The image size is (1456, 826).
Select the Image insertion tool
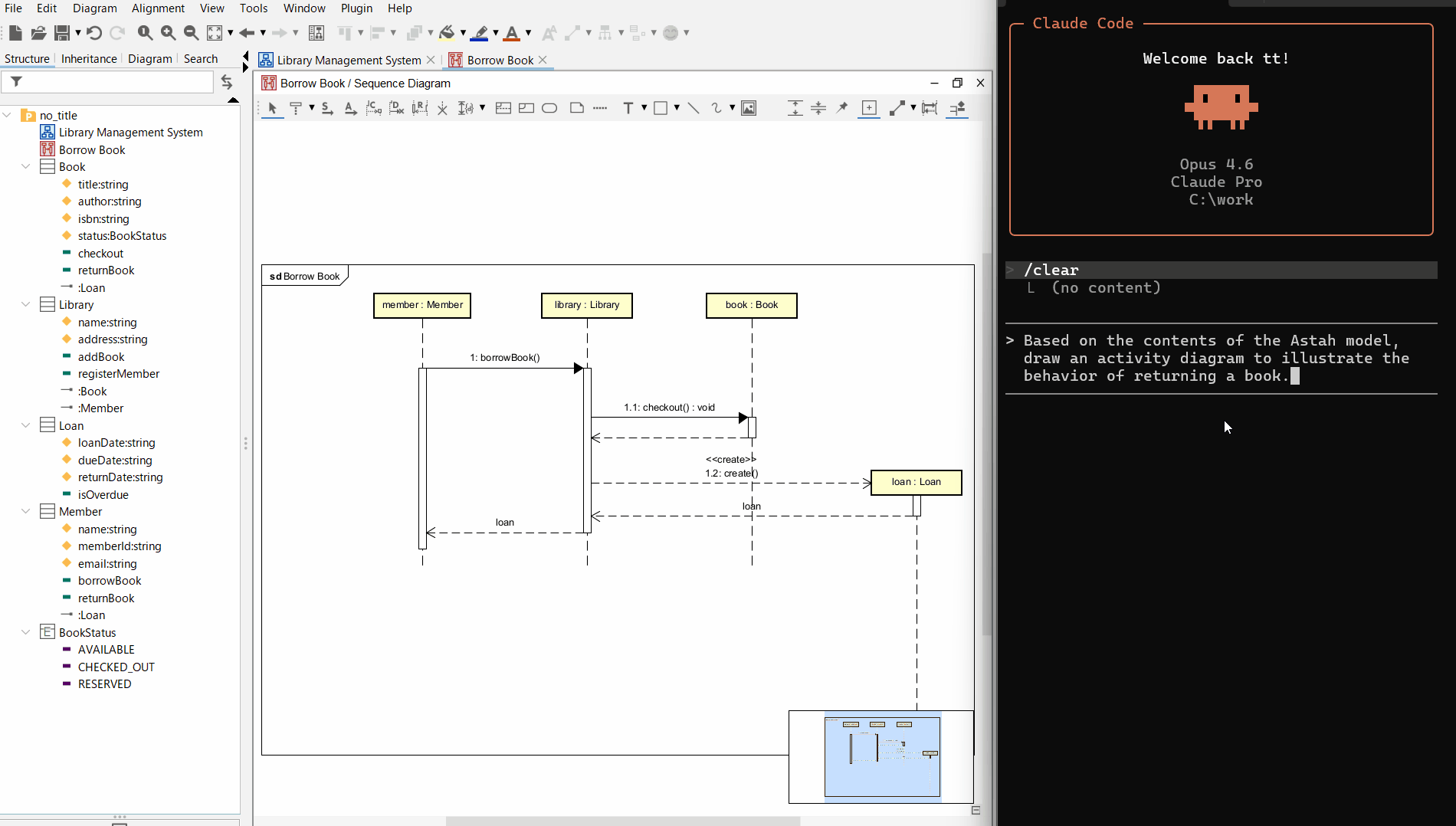[x=749, y=108]
